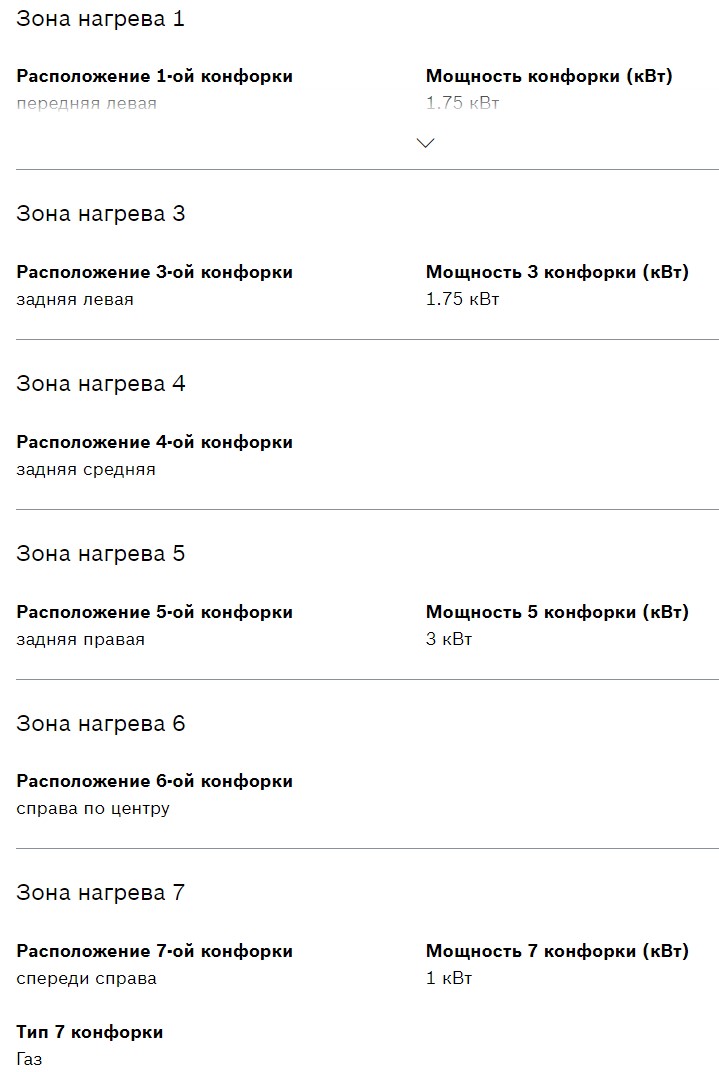Click the 1 кВт power value

pyautogui.click(x=448, y=978)
